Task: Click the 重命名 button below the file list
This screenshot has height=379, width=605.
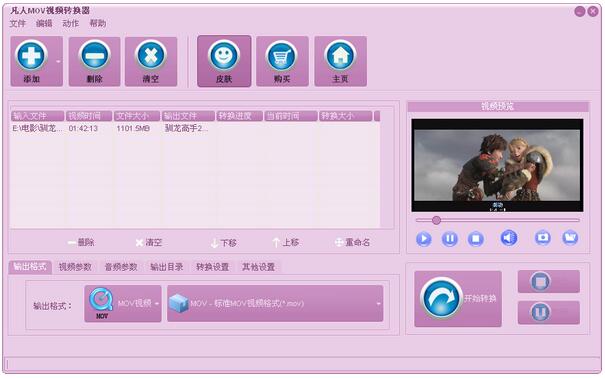Action: click(352, 242)
